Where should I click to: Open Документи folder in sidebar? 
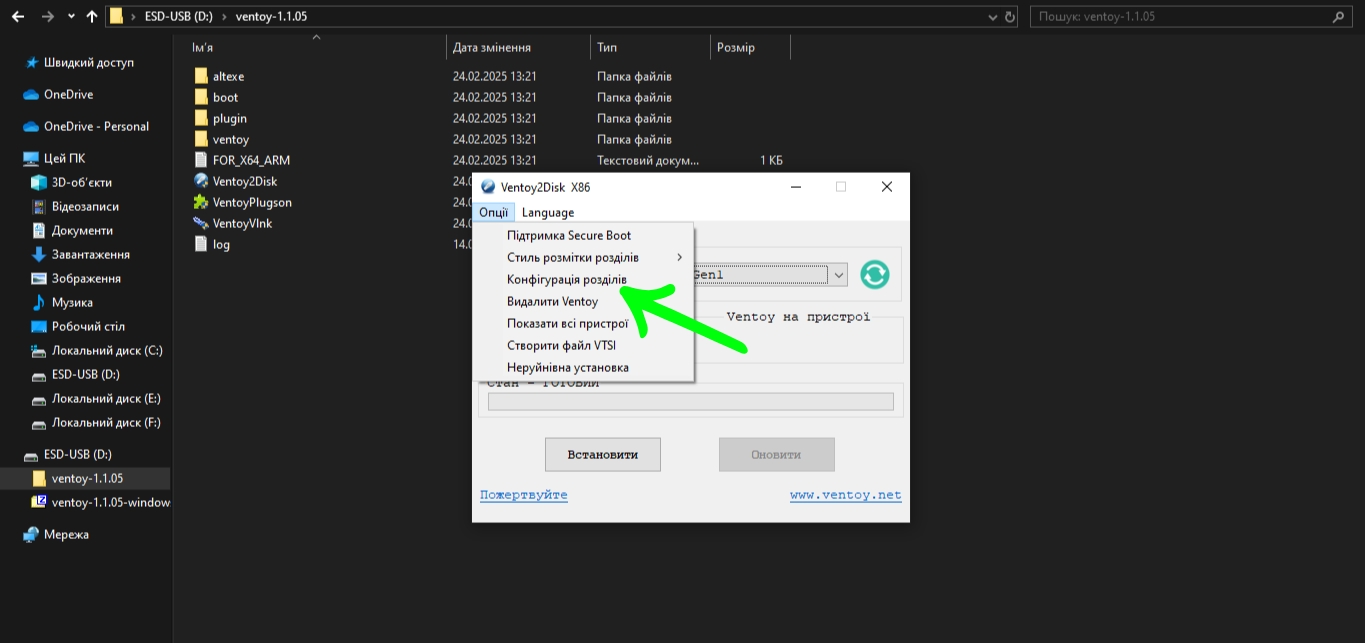[x=82, y=230]
